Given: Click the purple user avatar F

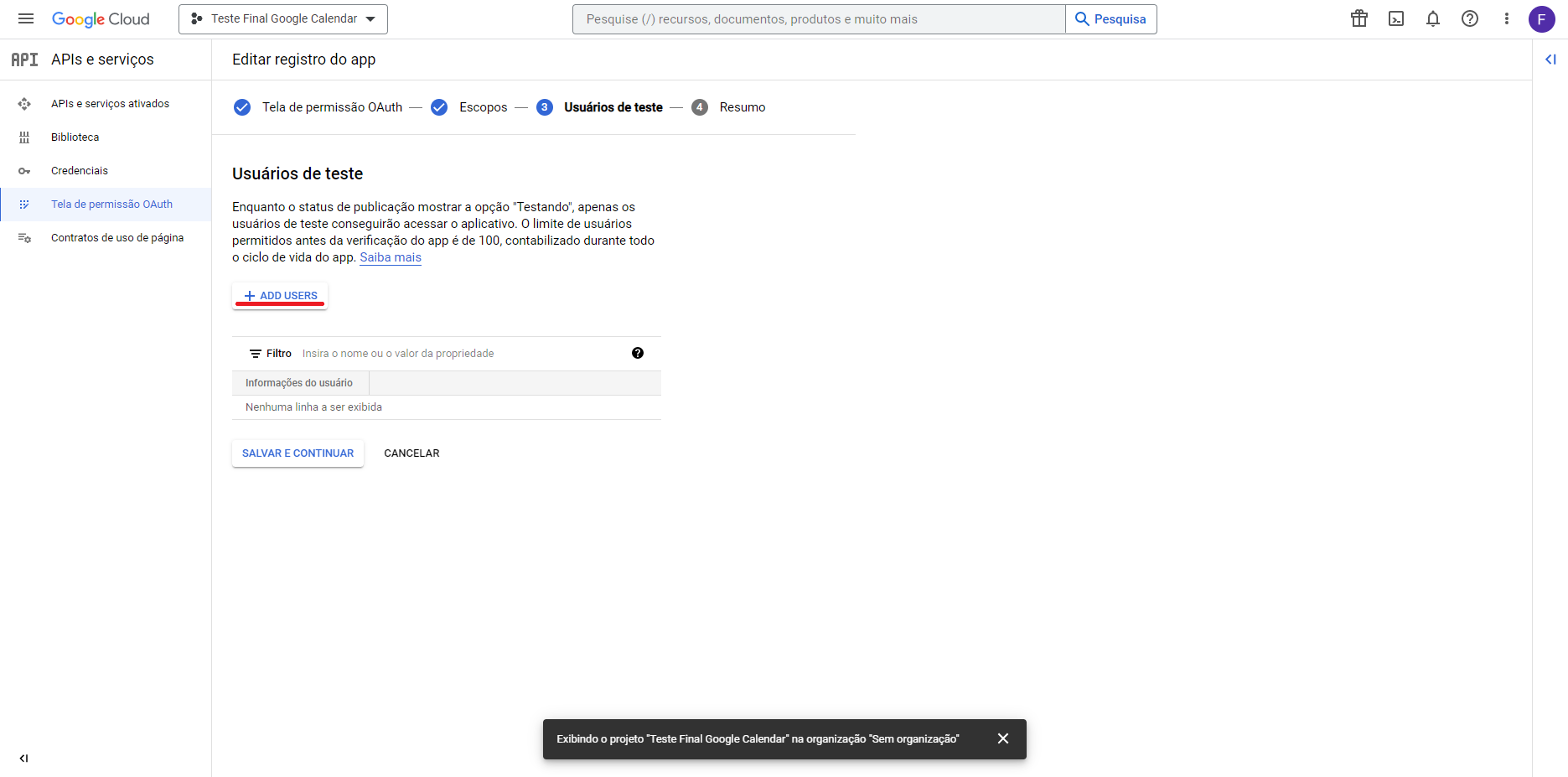Looking at the screenshot, I should coord(1541,18).
